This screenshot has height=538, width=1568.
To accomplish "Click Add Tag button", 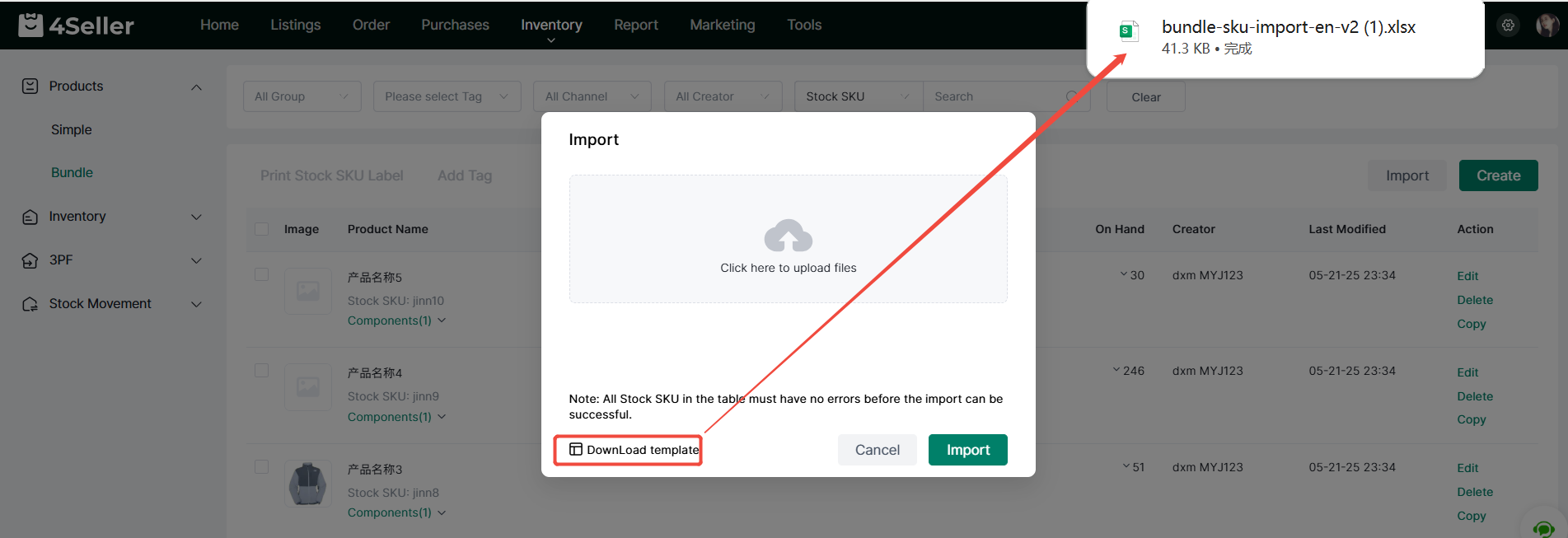I will coord(465,175).
